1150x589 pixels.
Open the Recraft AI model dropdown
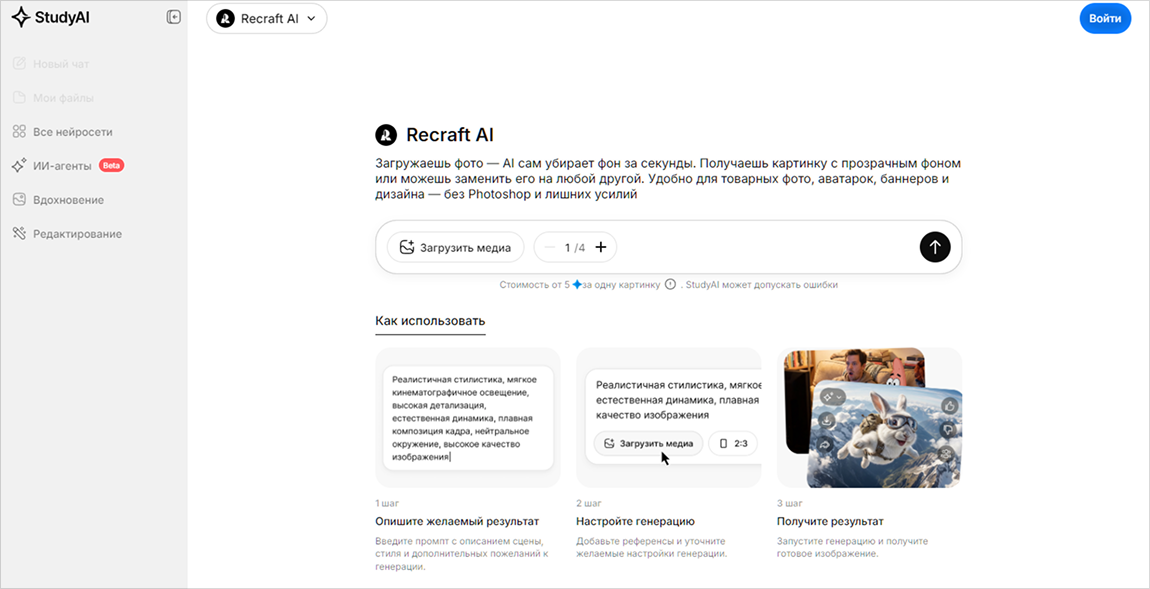click(x=266, y=19)
